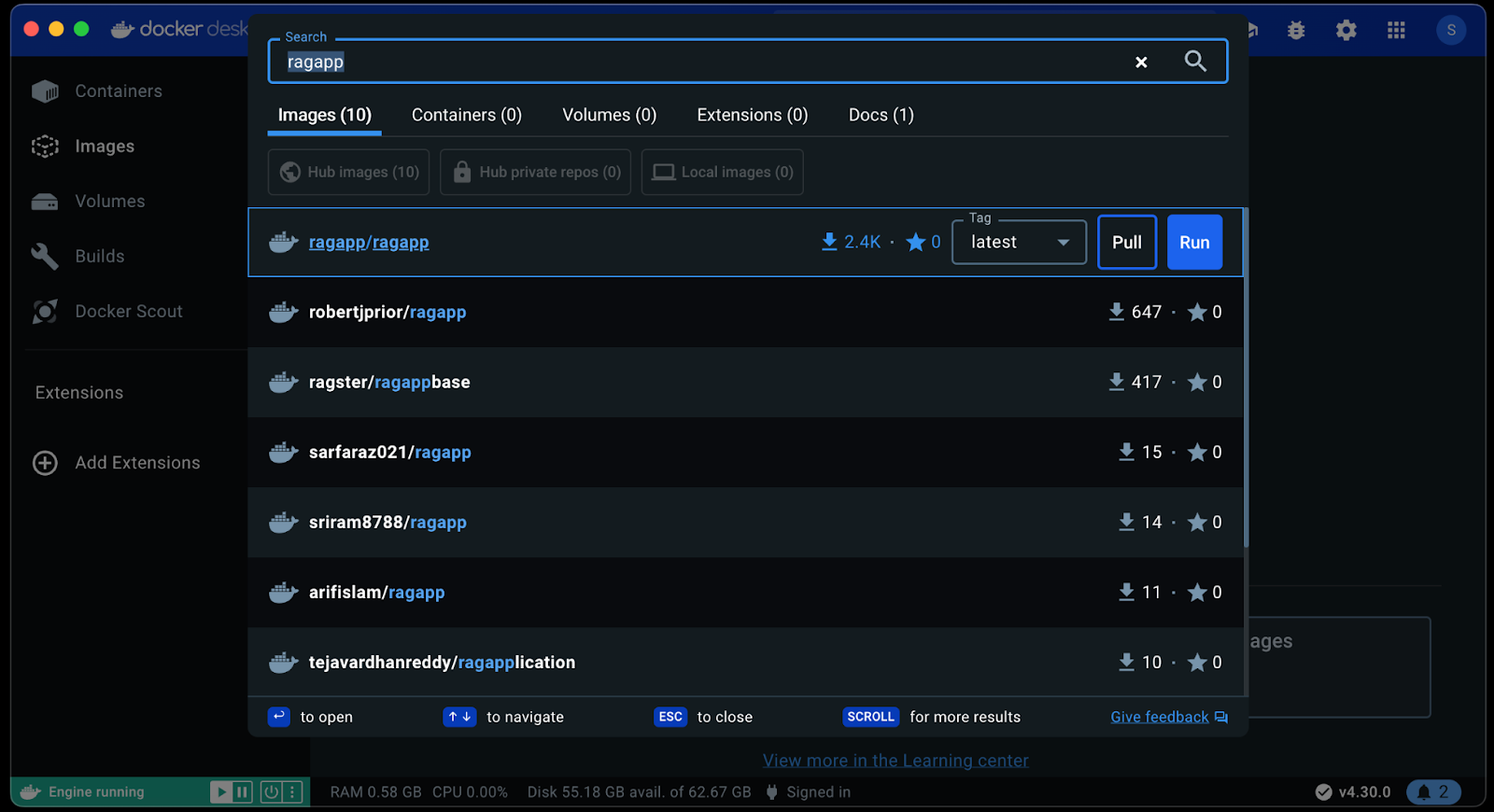This screenshot has height=812, width=1494.
Task: Click the Extensions sidebar heading
Action: pos(79,393)
